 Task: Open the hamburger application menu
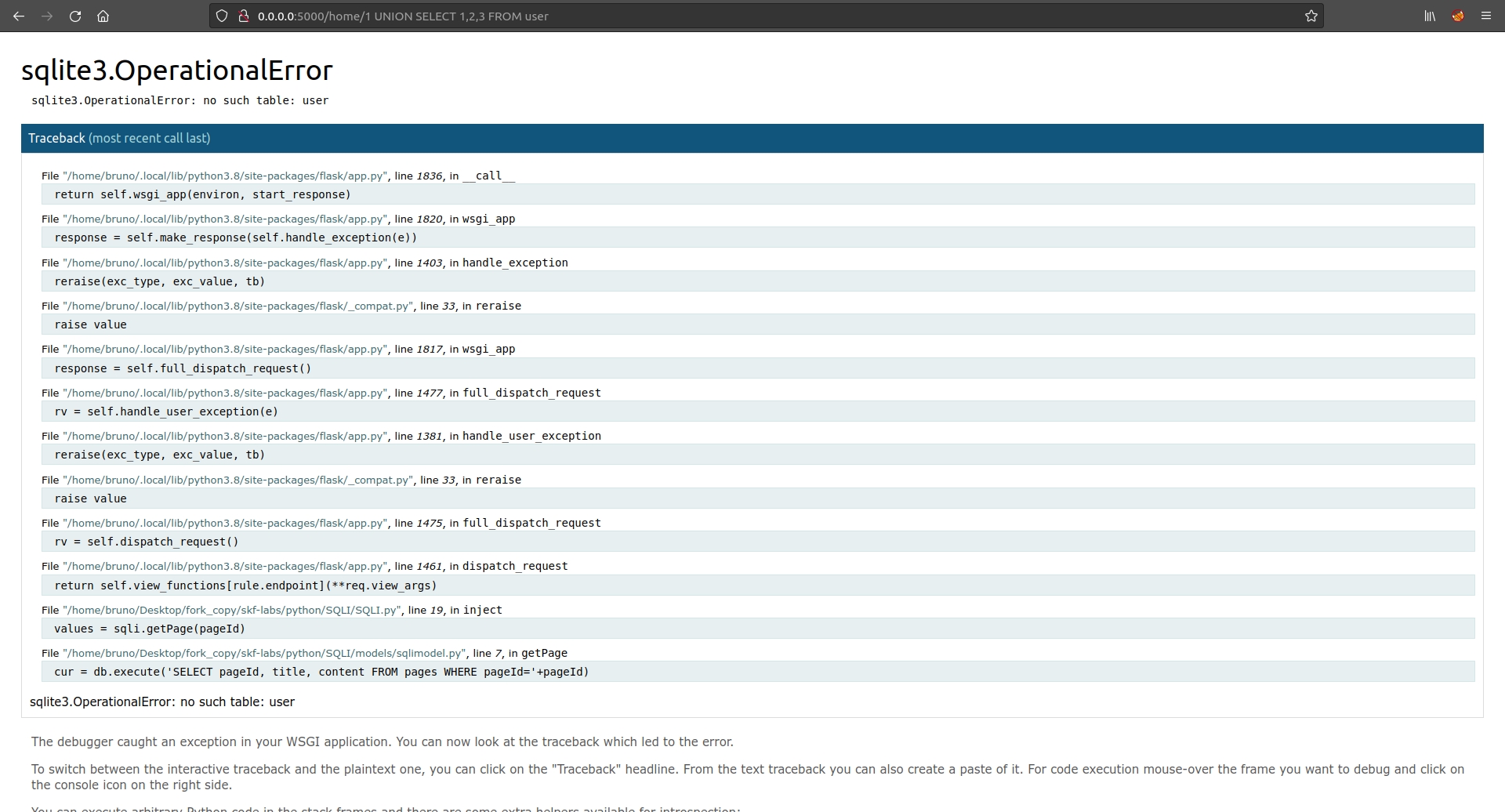tap(1485, 16)
